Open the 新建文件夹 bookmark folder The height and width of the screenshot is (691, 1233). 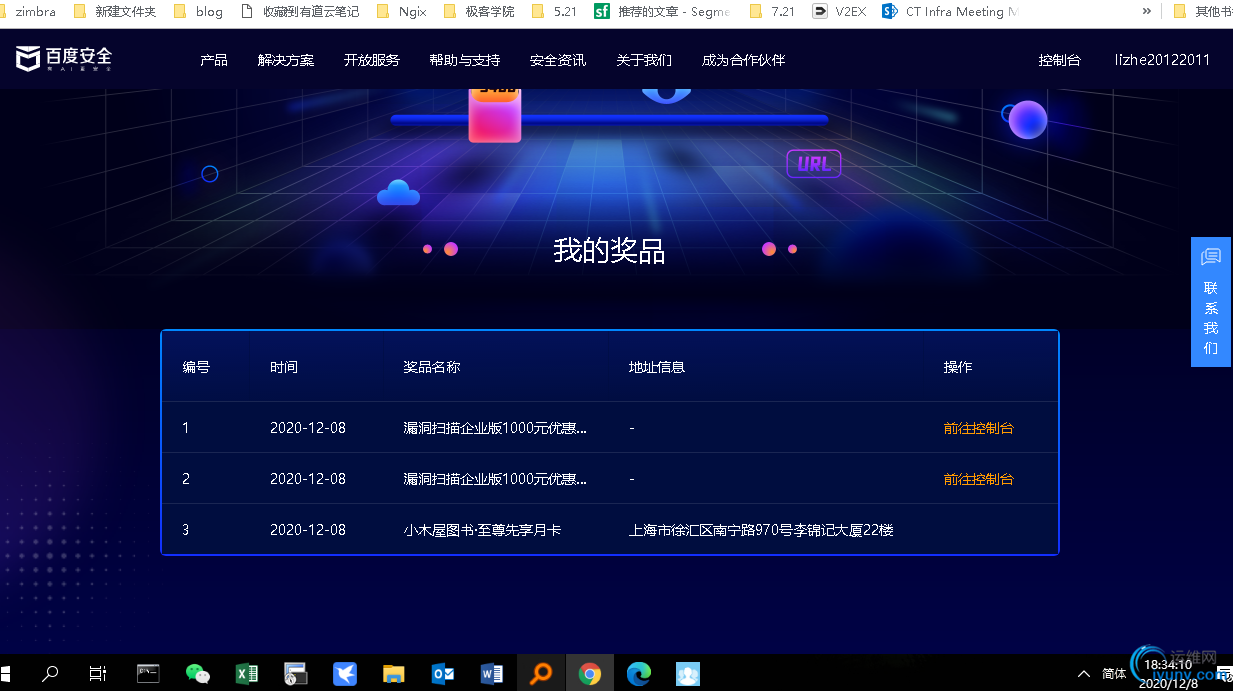pos(114,12)
